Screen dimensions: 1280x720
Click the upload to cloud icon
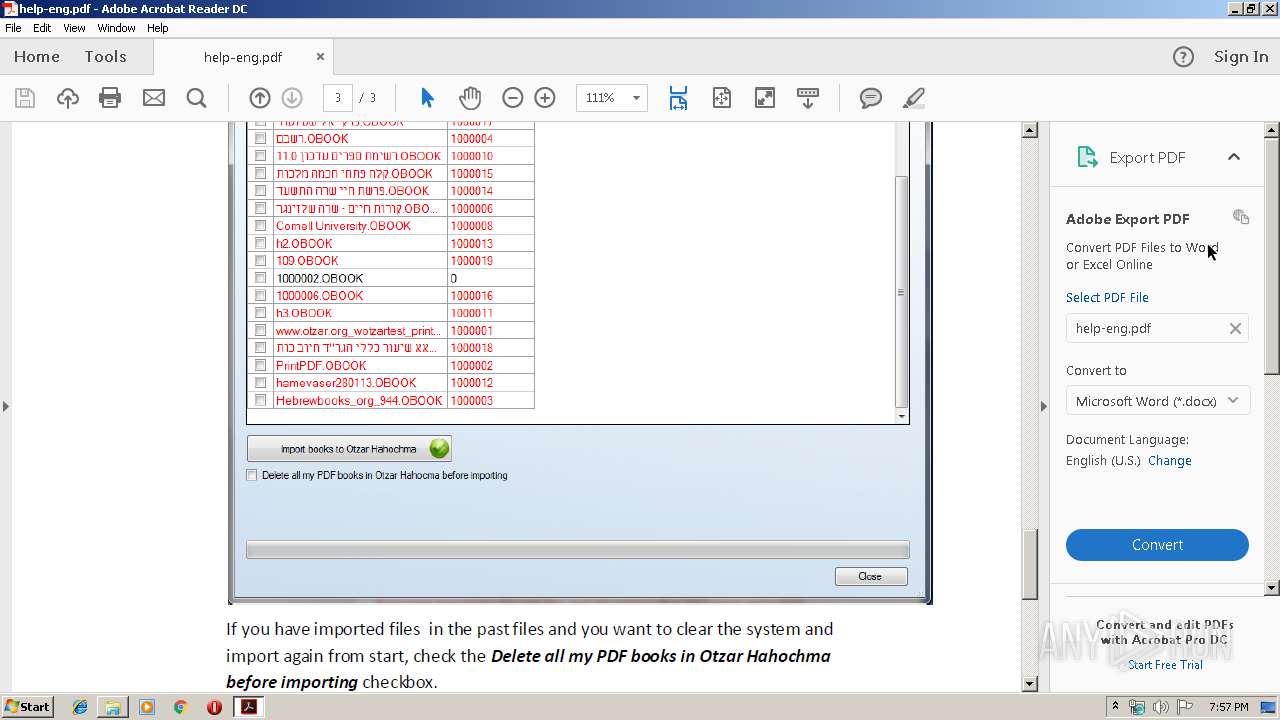[x=67, y=98]
